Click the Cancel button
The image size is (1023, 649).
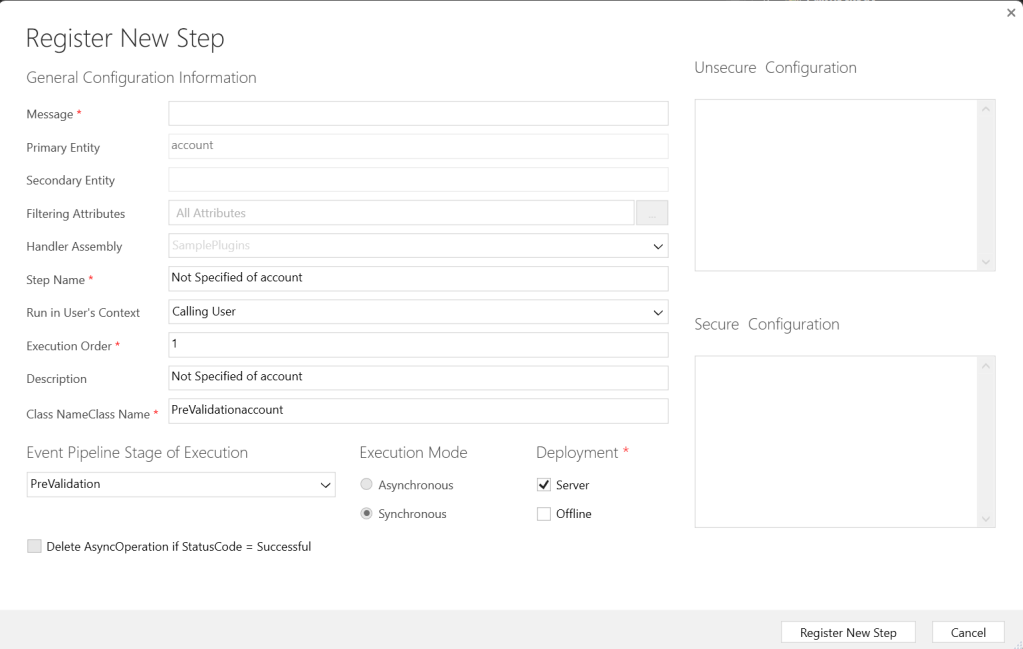click(967, 632)
